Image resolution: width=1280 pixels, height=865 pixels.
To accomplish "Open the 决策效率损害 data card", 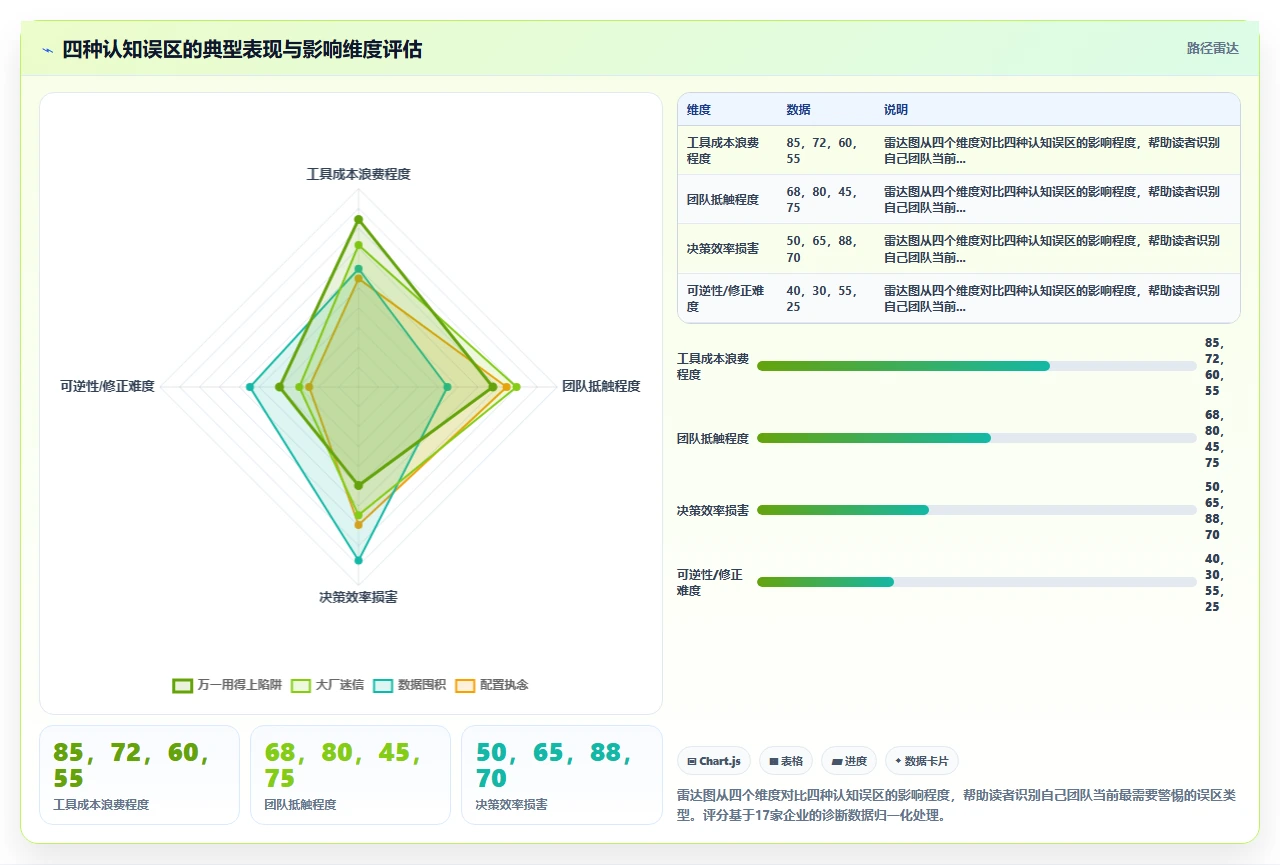I will click(x=562, y=775).
